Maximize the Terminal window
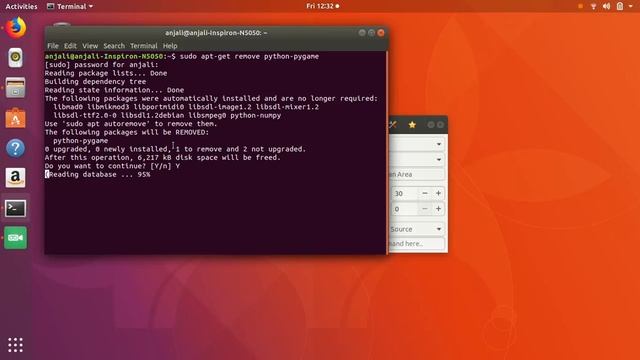Image resolution: width=640 pixels, height=360 pixels. [x=371, y=33]
